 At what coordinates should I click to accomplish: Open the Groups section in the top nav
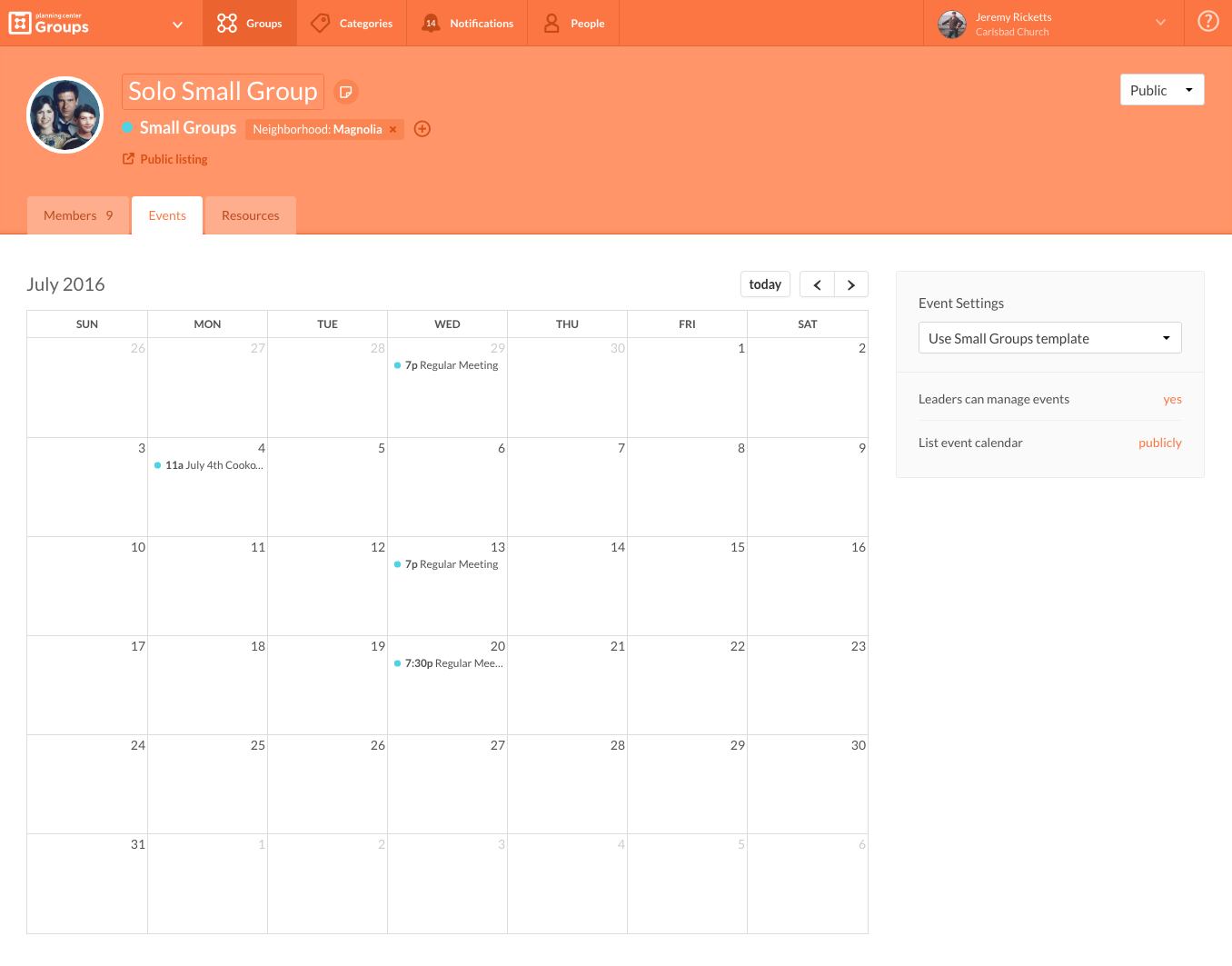coord(250,23)
